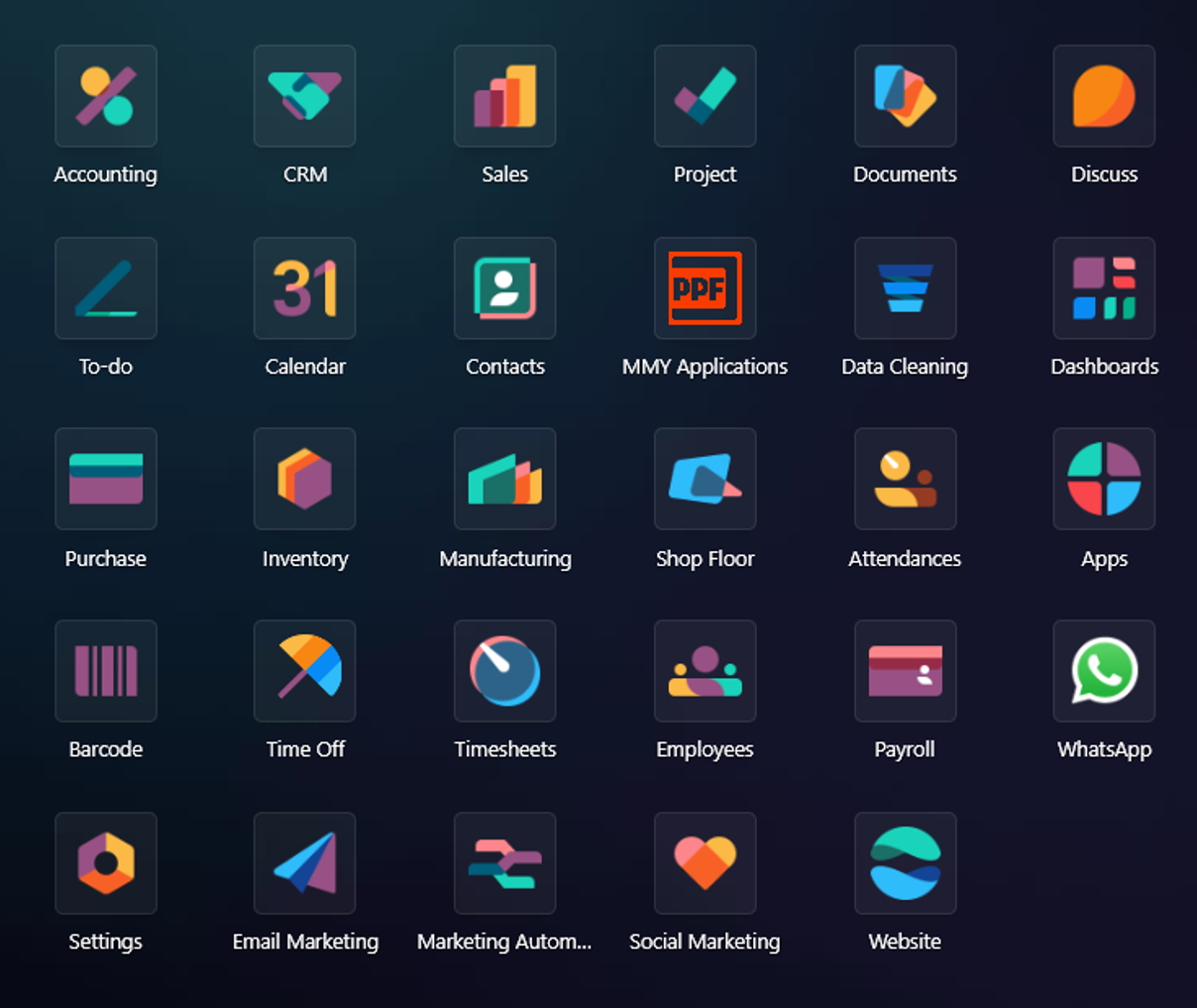Launch the WhatsApp integration
The image size is (1197, 1008).
[x=1104, y=671]
